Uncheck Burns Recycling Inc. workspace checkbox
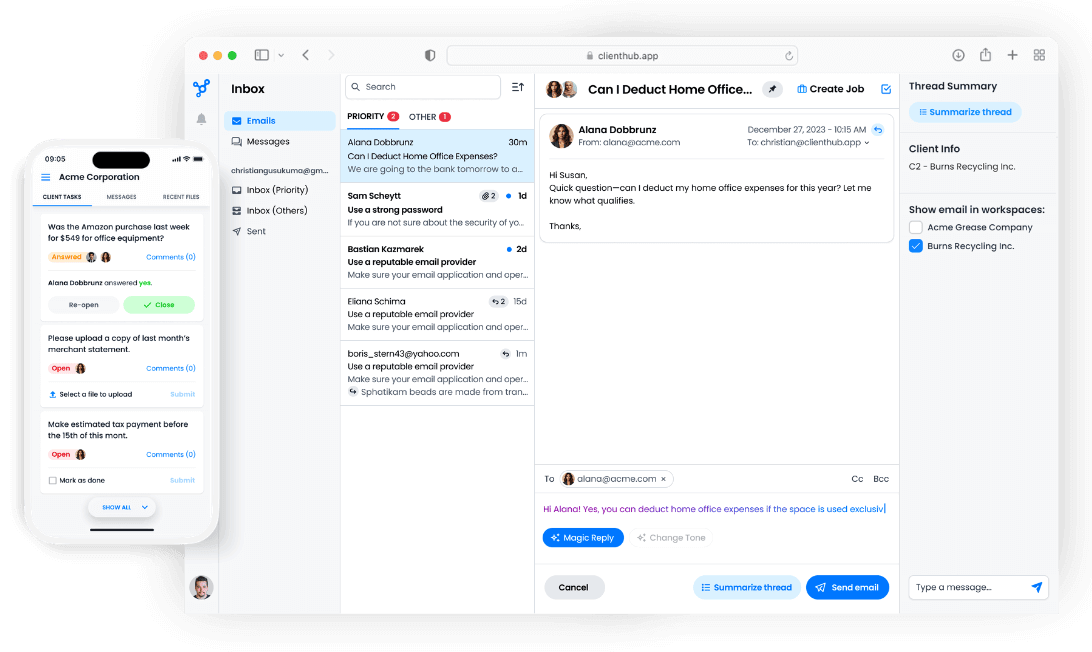The image size is (1092, 652). tap(916, 246)
